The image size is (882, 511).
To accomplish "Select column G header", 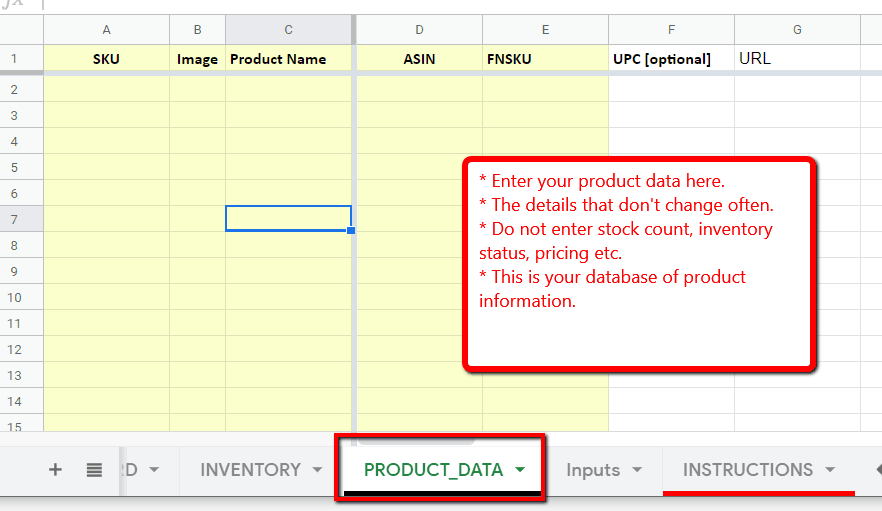I will [797, 30].
